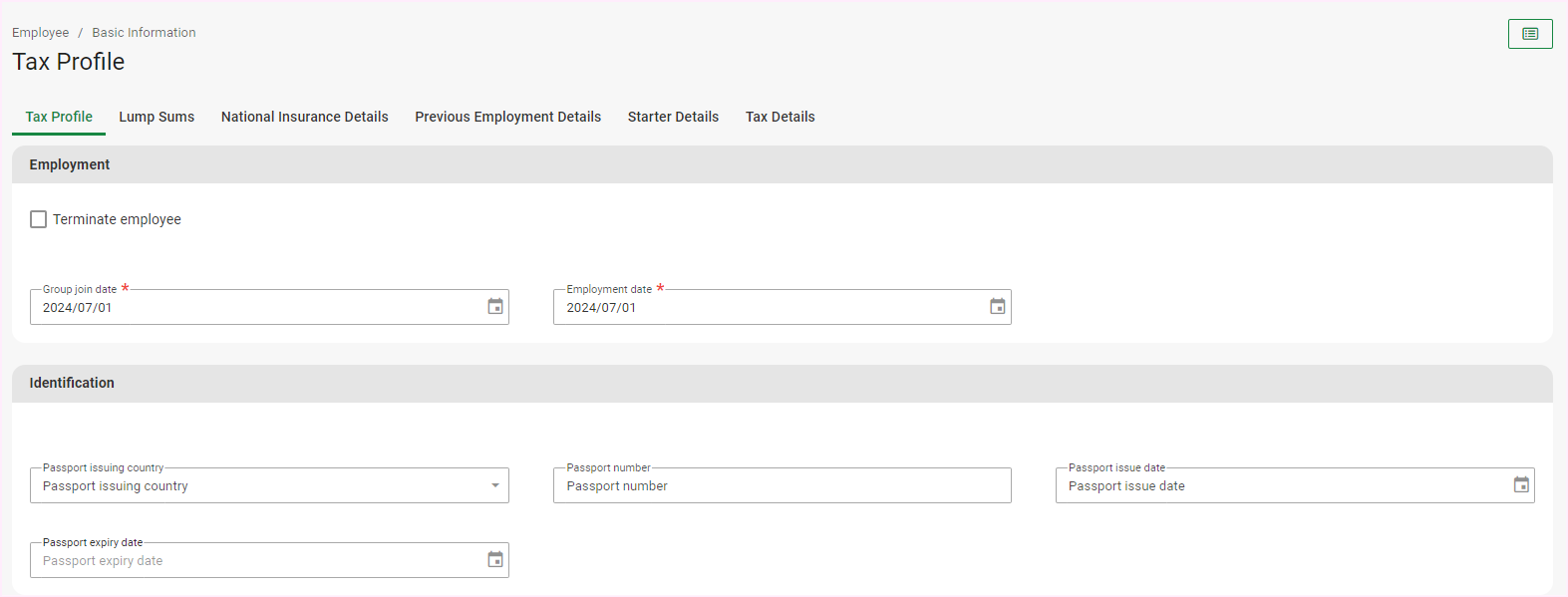Click the Employment section header
This screenshot has width=1568, height=597.
(x=70, y=164)
